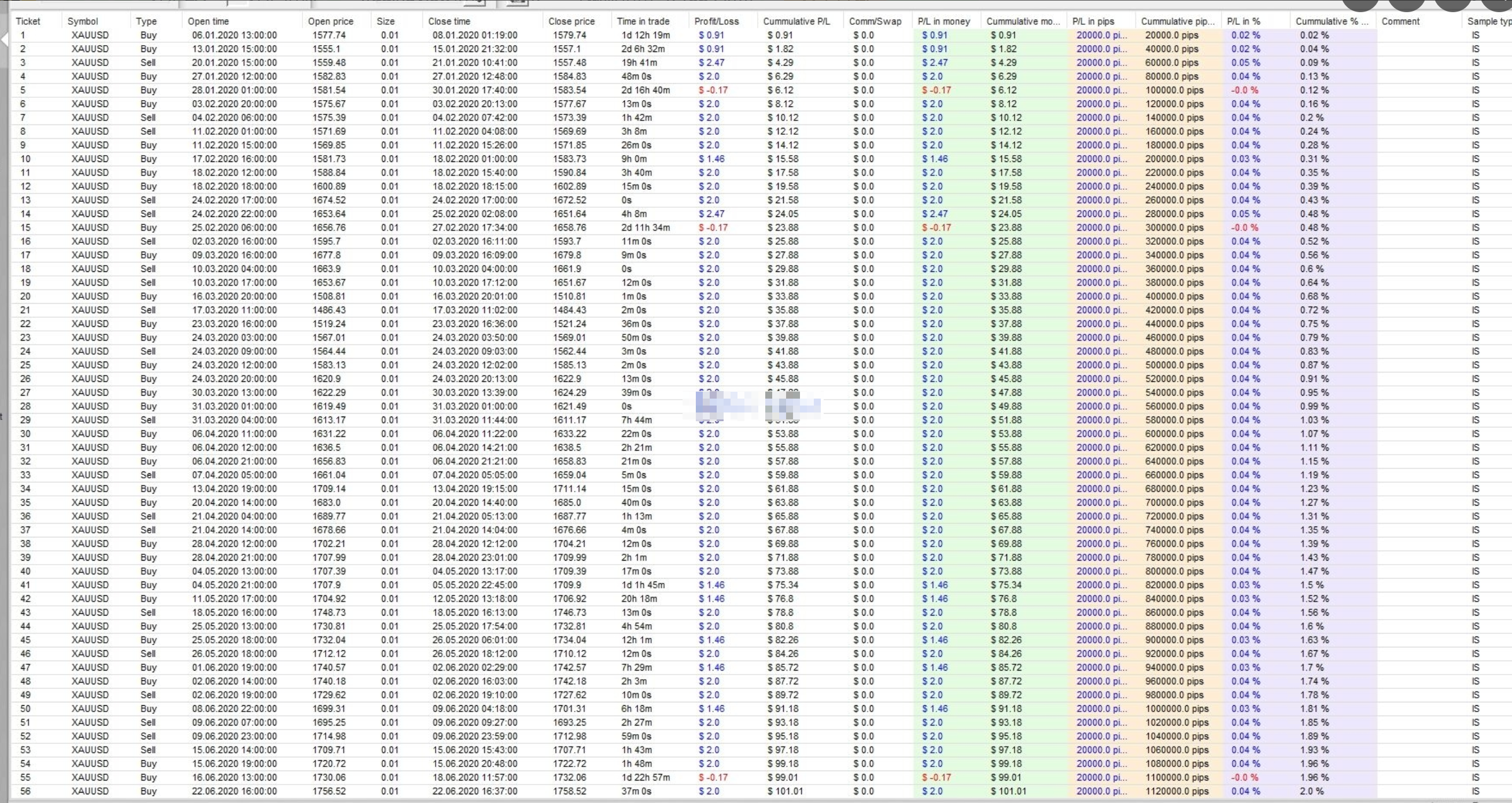Click the Comment column header
The height and width of the screenshot is (803, 1512).
1400,21
